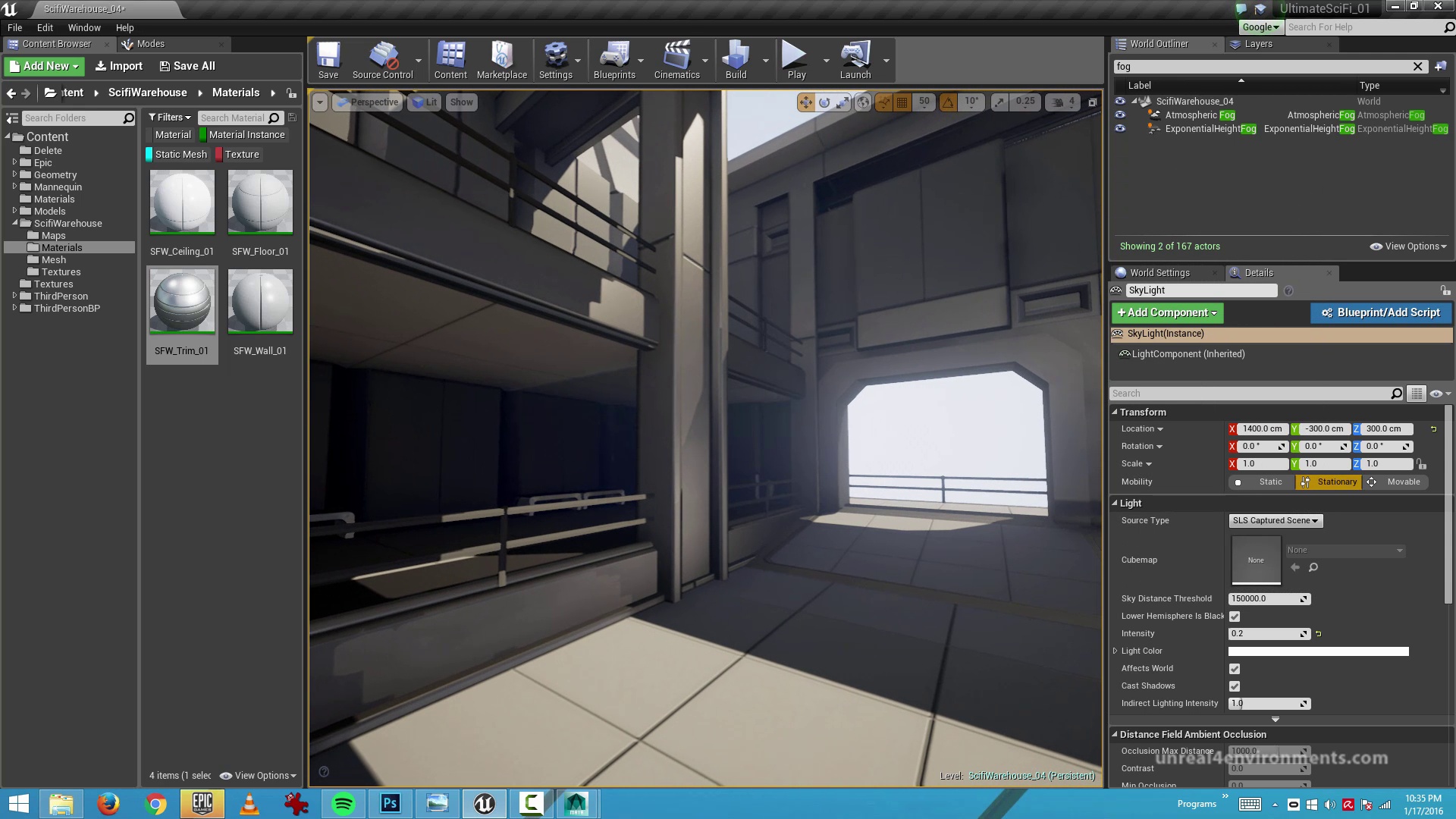Maximize or restore the viewport icon
Image resolution: width=1456 pixels, height=819 pixels.
(1093, 102)
